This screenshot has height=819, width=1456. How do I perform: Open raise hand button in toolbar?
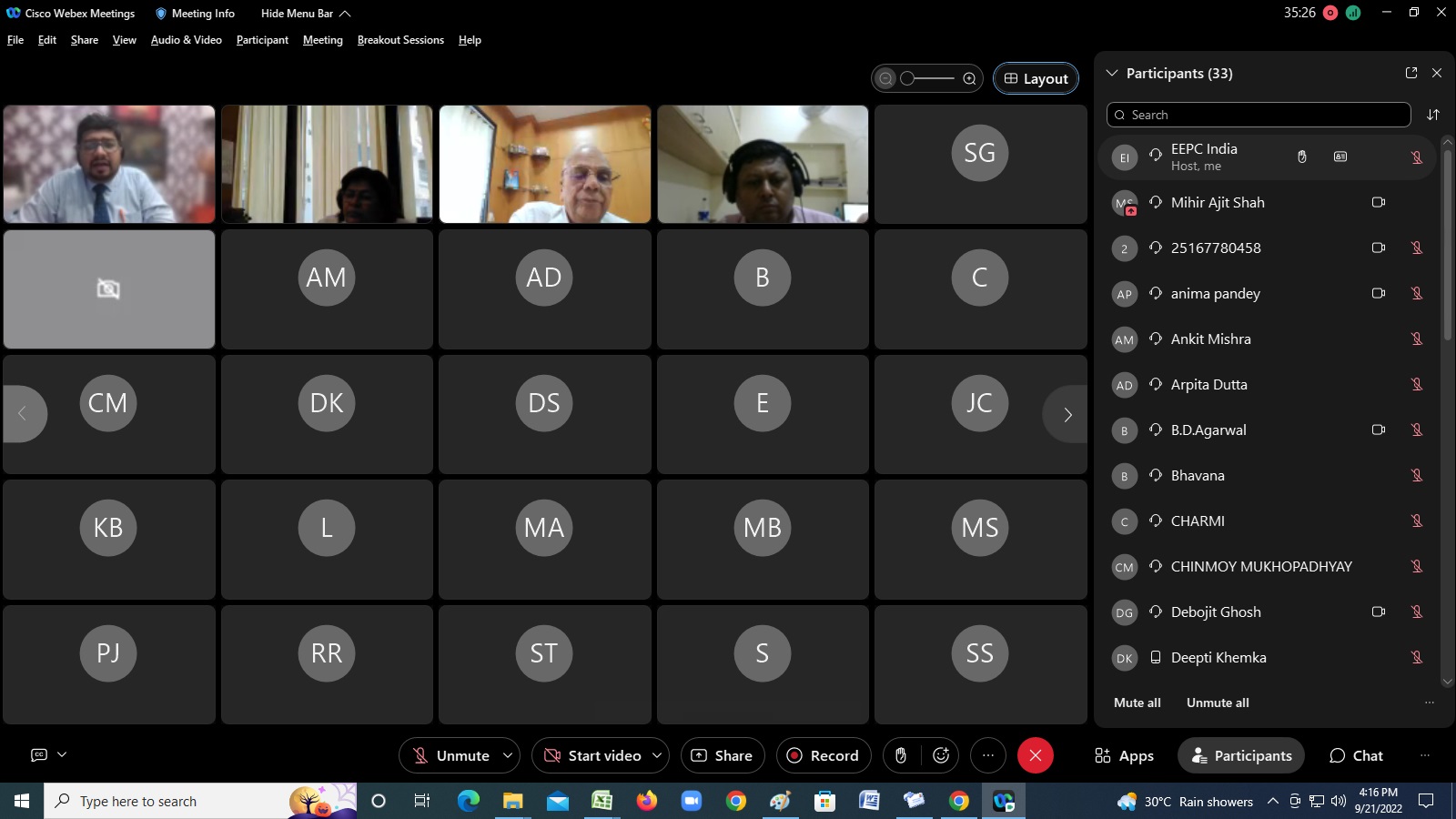(x=901, y=755)
